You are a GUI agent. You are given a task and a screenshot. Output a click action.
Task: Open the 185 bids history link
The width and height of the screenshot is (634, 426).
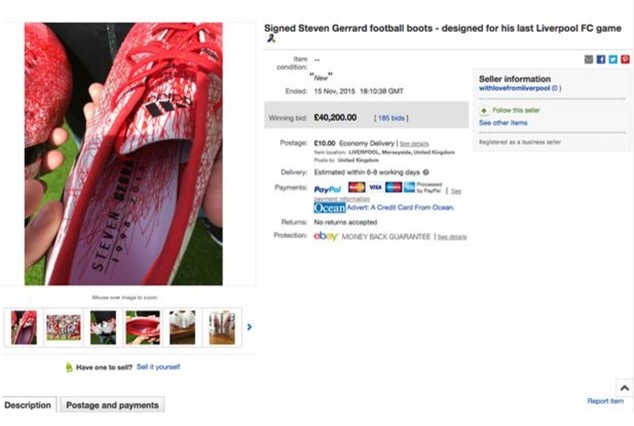391,118
